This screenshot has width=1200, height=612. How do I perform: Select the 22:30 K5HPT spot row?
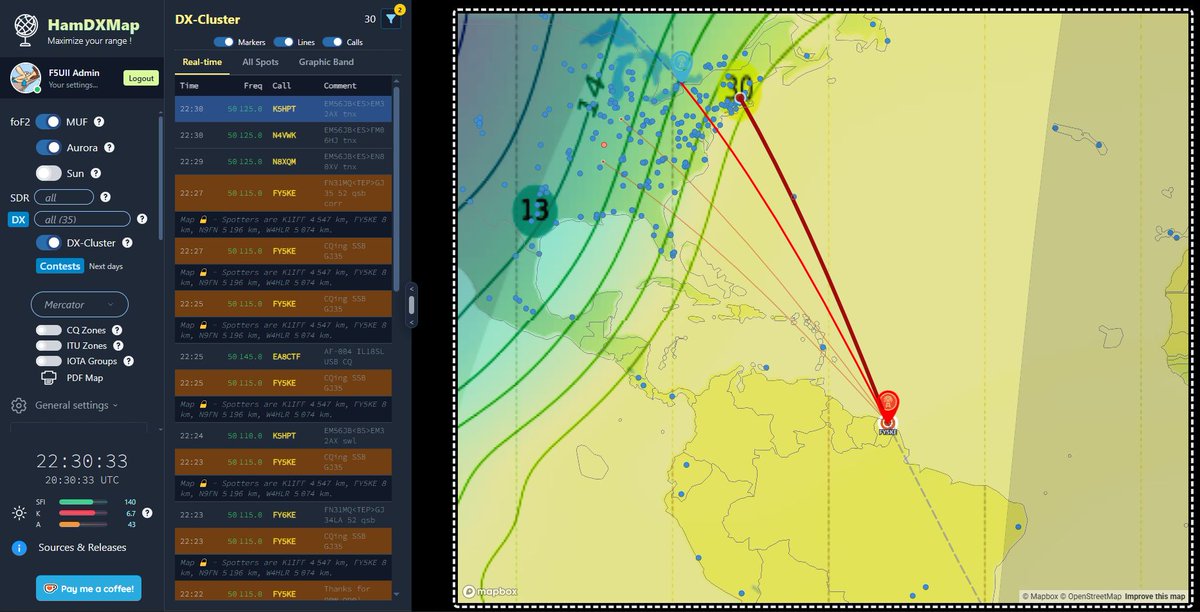pos(284,109)
